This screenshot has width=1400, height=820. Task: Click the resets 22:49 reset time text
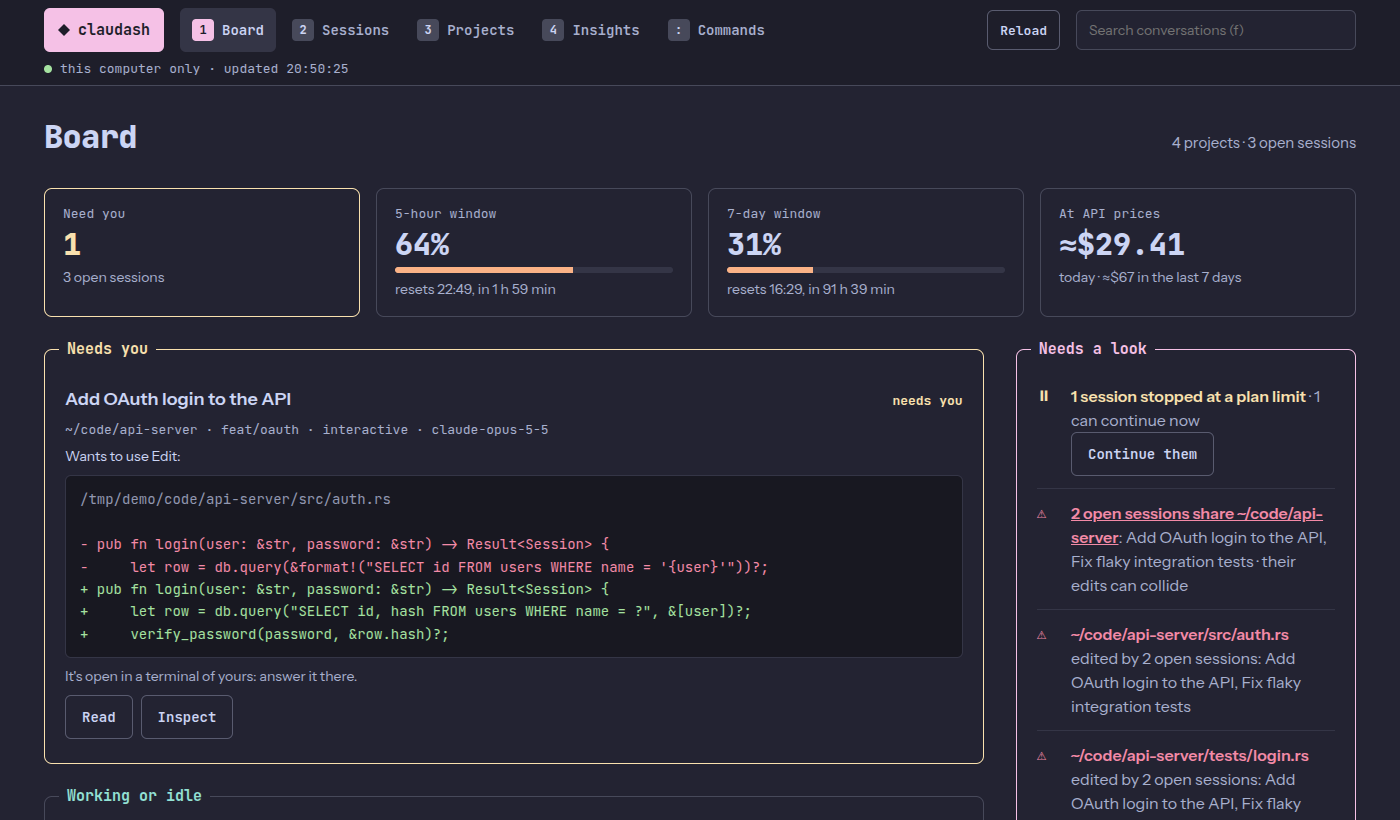point(475,289)
